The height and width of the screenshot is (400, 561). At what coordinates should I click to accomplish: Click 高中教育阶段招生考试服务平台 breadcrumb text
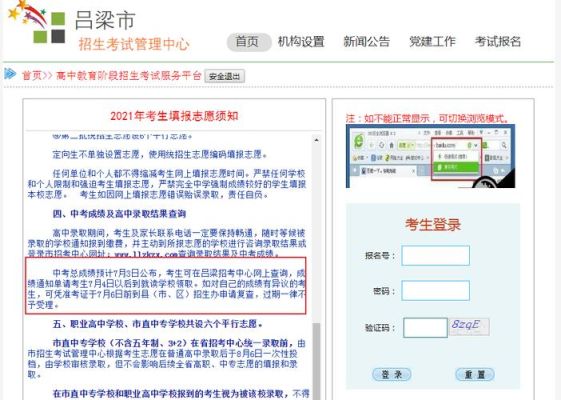(129, 75)
